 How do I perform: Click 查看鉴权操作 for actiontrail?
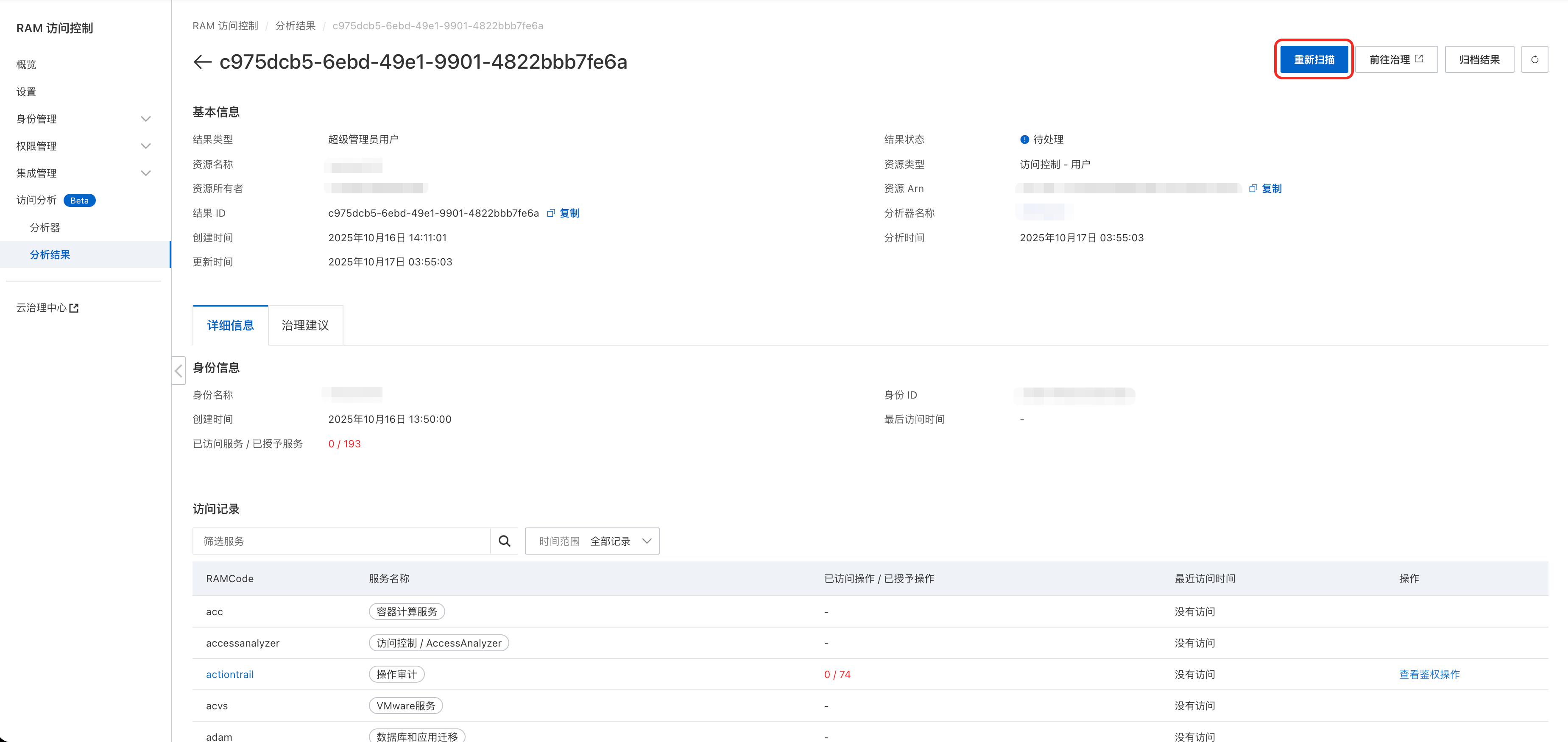(x=1429, y=674)
